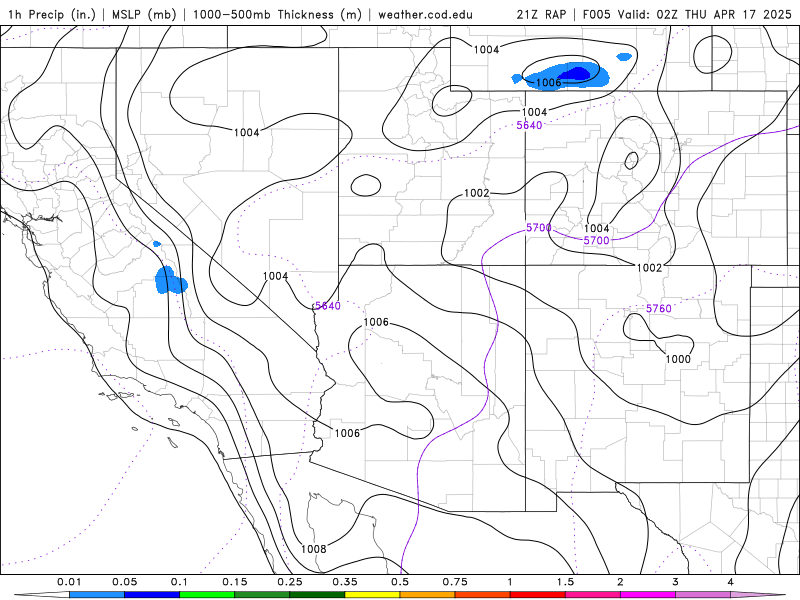The width and height of the screenshot is (800, 600).
Task: Click the 'Valid: 02Z THU APR 17 2025' text
Action: click(x=705, y=14)
